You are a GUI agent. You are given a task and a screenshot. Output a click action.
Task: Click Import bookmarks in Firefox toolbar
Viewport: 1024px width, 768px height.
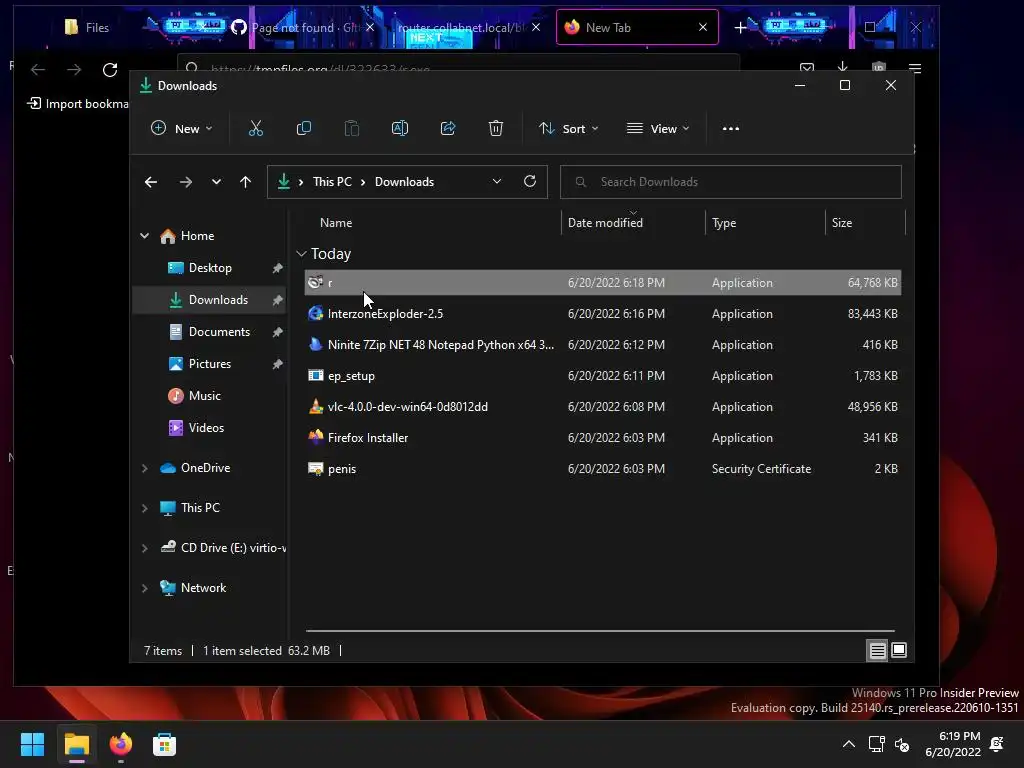tap(77, 104)
